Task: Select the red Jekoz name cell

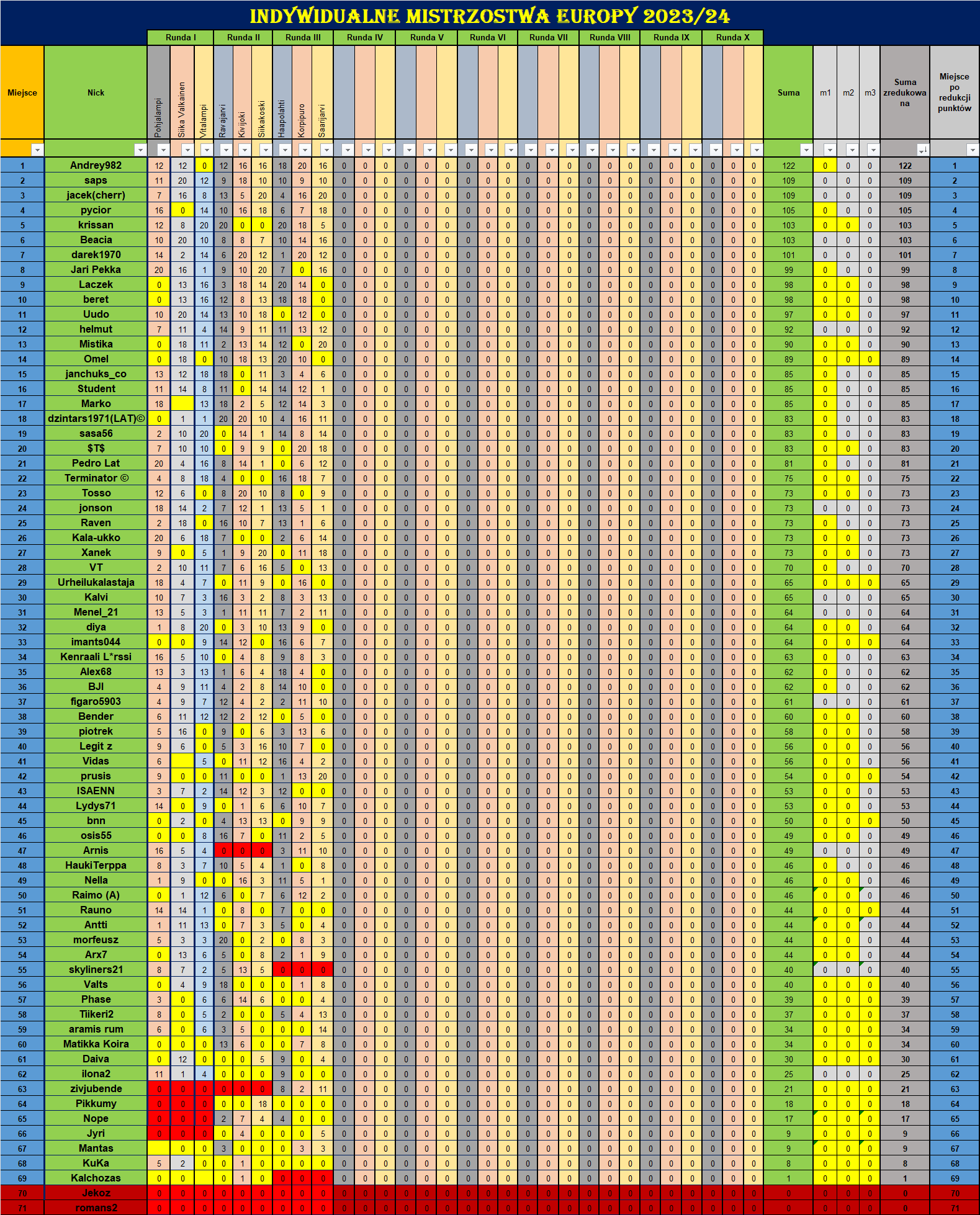Action: click(96, 1193)
